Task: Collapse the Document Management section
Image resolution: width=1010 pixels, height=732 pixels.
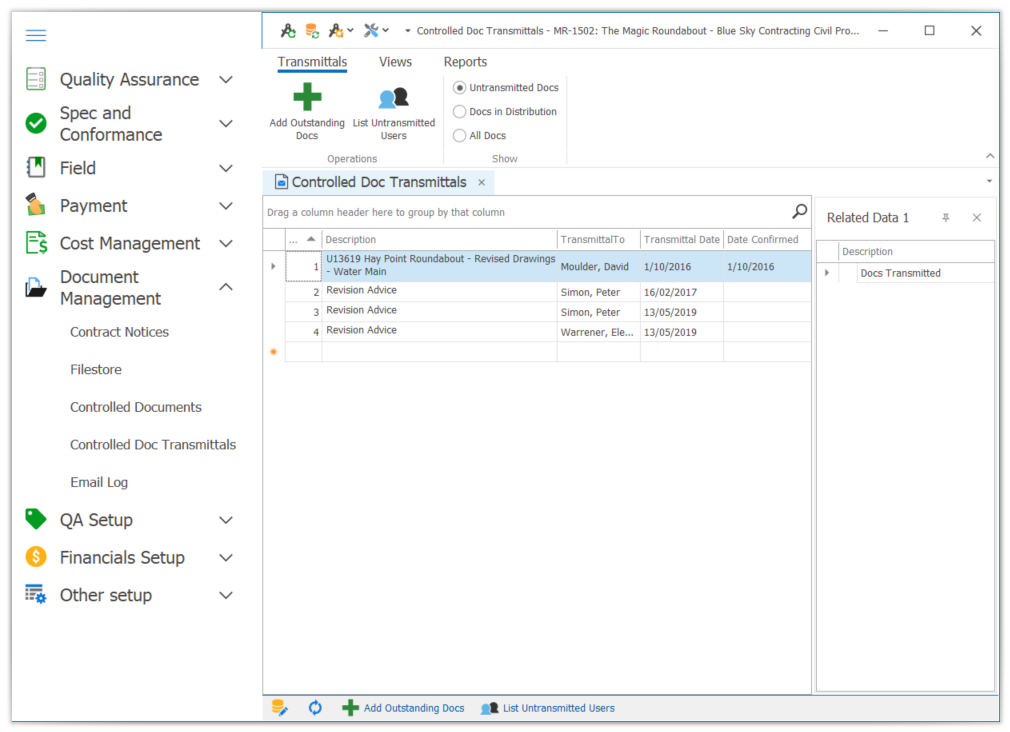Action: coord(226,287)
